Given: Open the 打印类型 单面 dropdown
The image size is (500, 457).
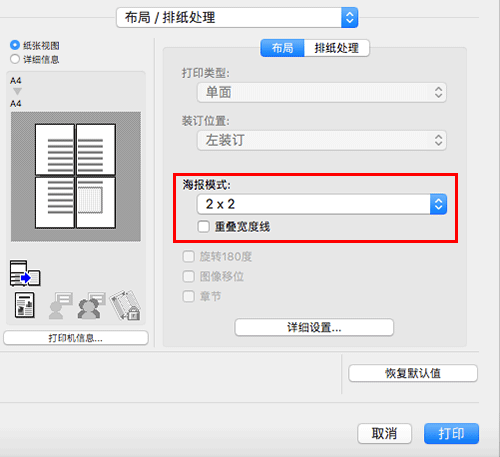Looking at the screenshot, I should coord(322,92).
